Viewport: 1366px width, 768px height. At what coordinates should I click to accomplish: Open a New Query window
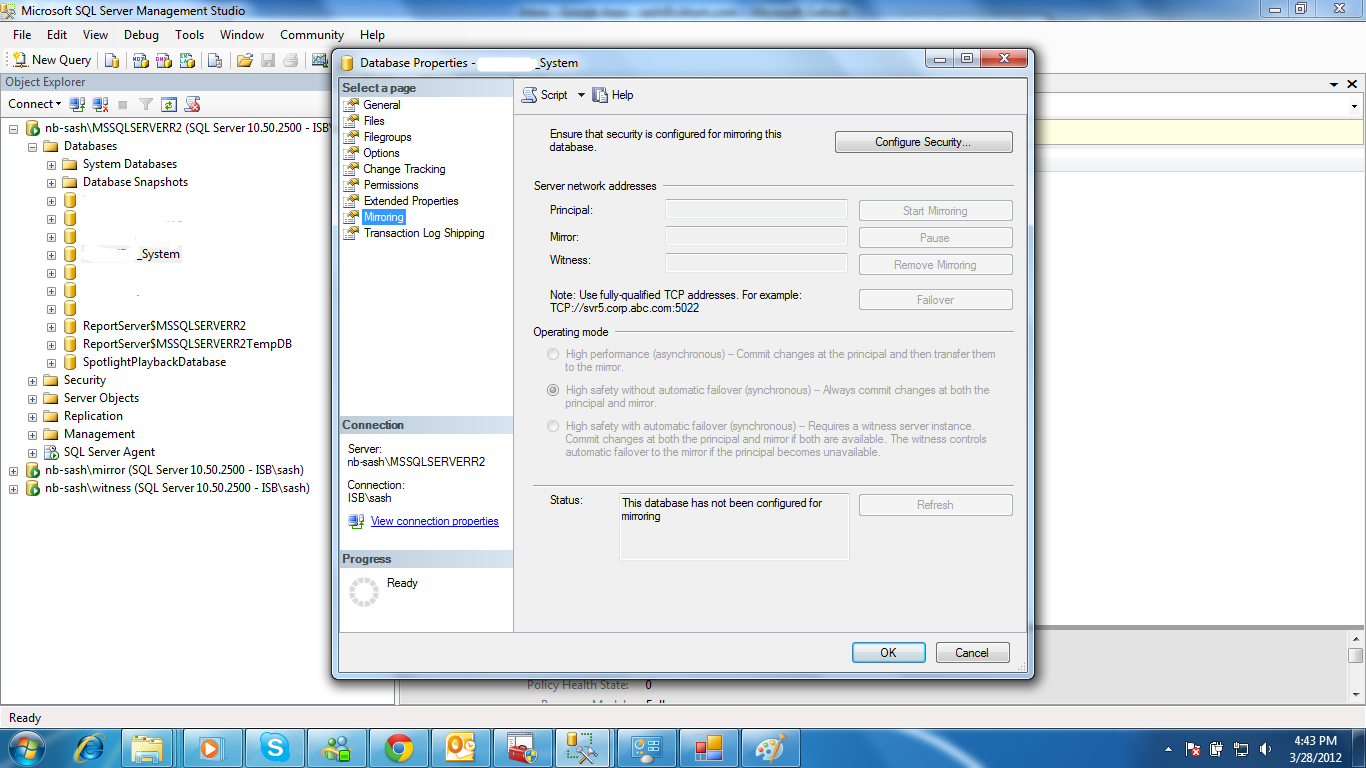tap(50, 59)
